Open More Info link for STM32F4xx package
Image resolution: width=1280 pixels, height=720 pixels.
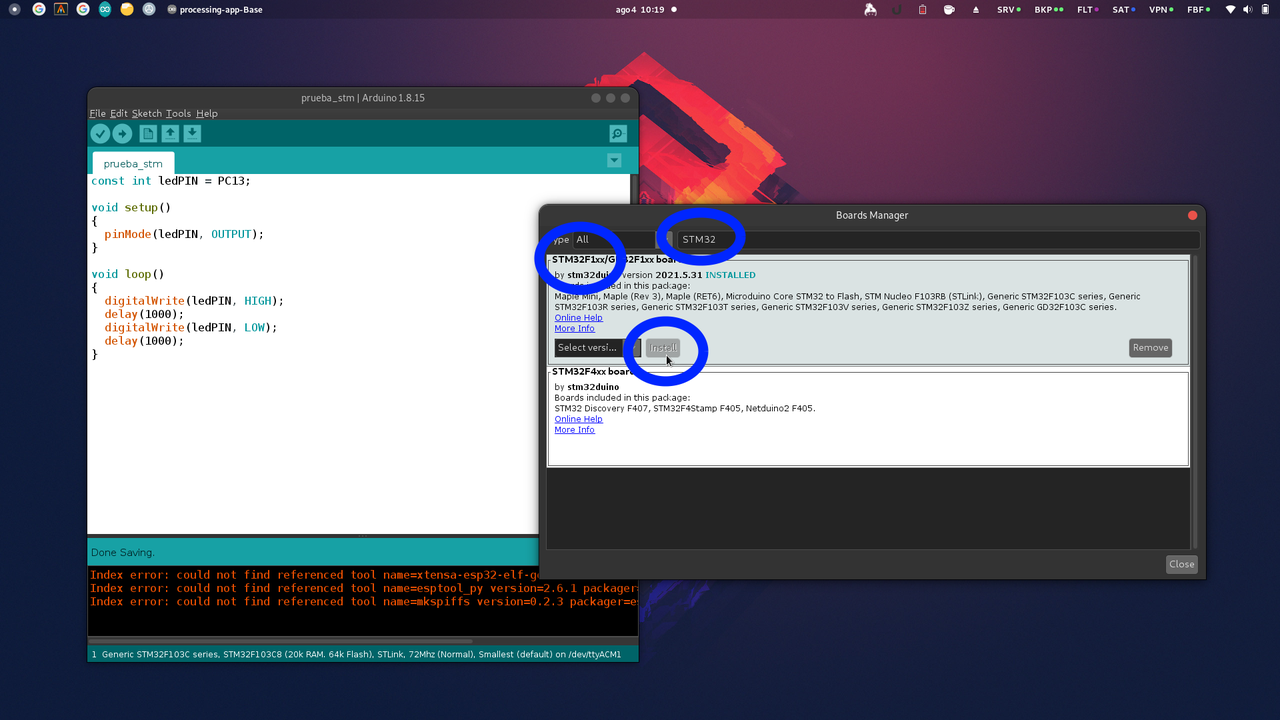[x=574, y=429]
